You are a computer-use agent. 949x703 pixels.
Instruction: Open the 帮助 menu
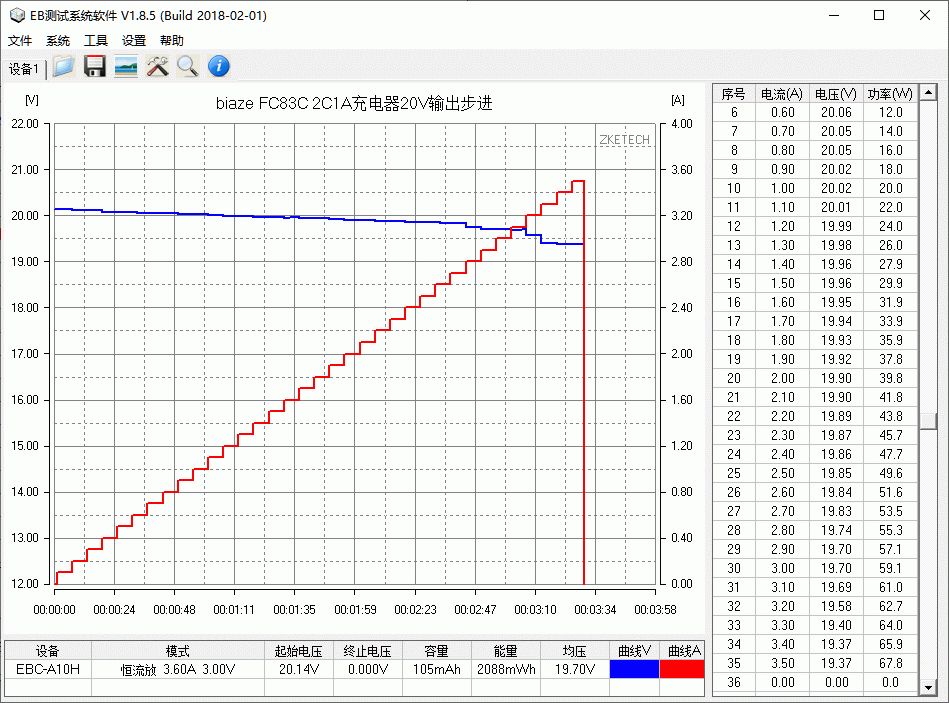click(x=171, y=41)
